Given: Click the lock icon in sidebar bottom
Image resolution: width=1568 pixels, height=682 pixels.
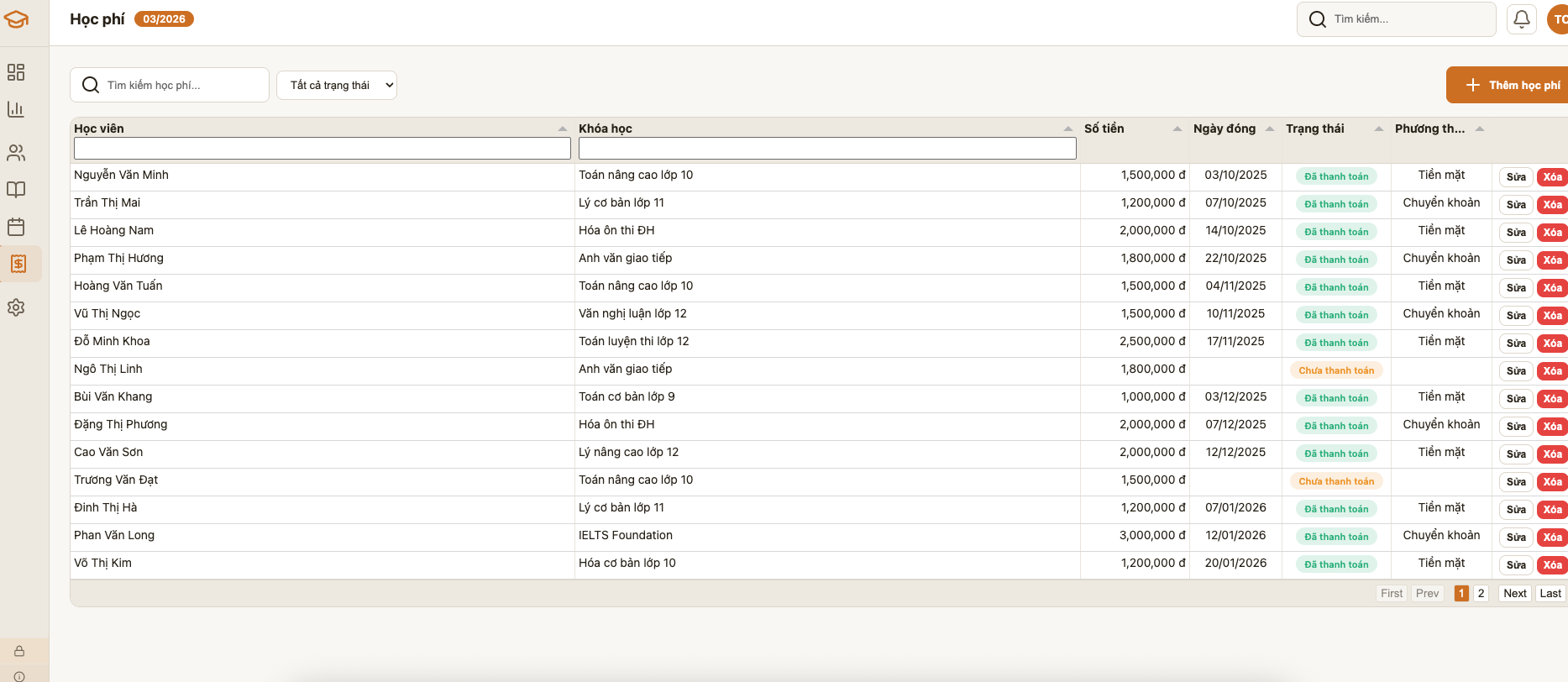Looking at the screenshot, I should click(19, 651).
